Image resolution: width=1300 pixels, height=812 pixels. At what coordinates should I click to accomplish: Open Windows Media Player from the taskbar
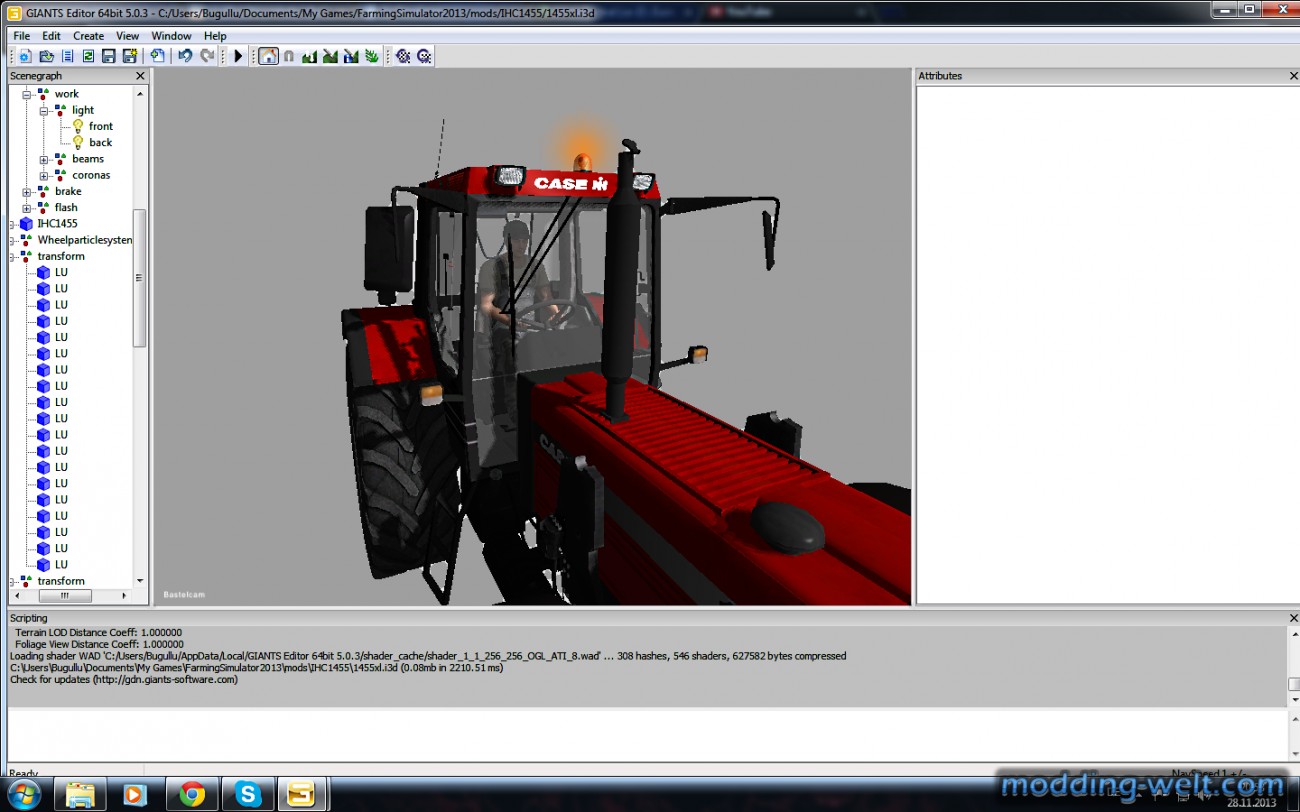(x=133, y=795)
